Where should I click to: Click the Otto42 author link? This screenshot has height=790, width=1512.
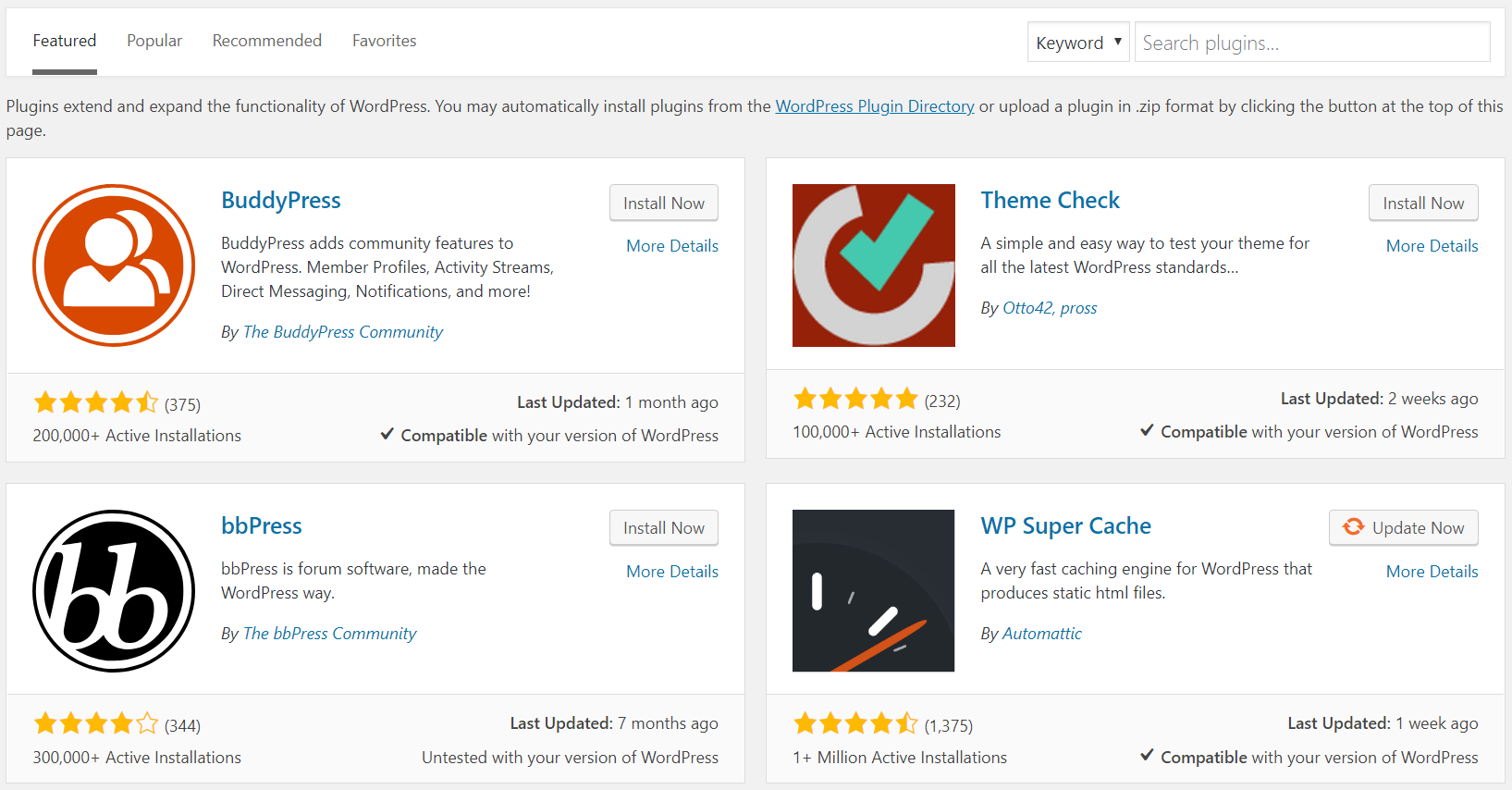(1028, 307)
